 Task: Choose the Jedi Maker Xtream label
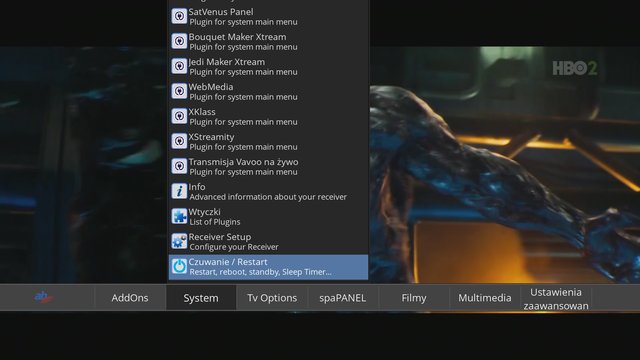[227, 62]
